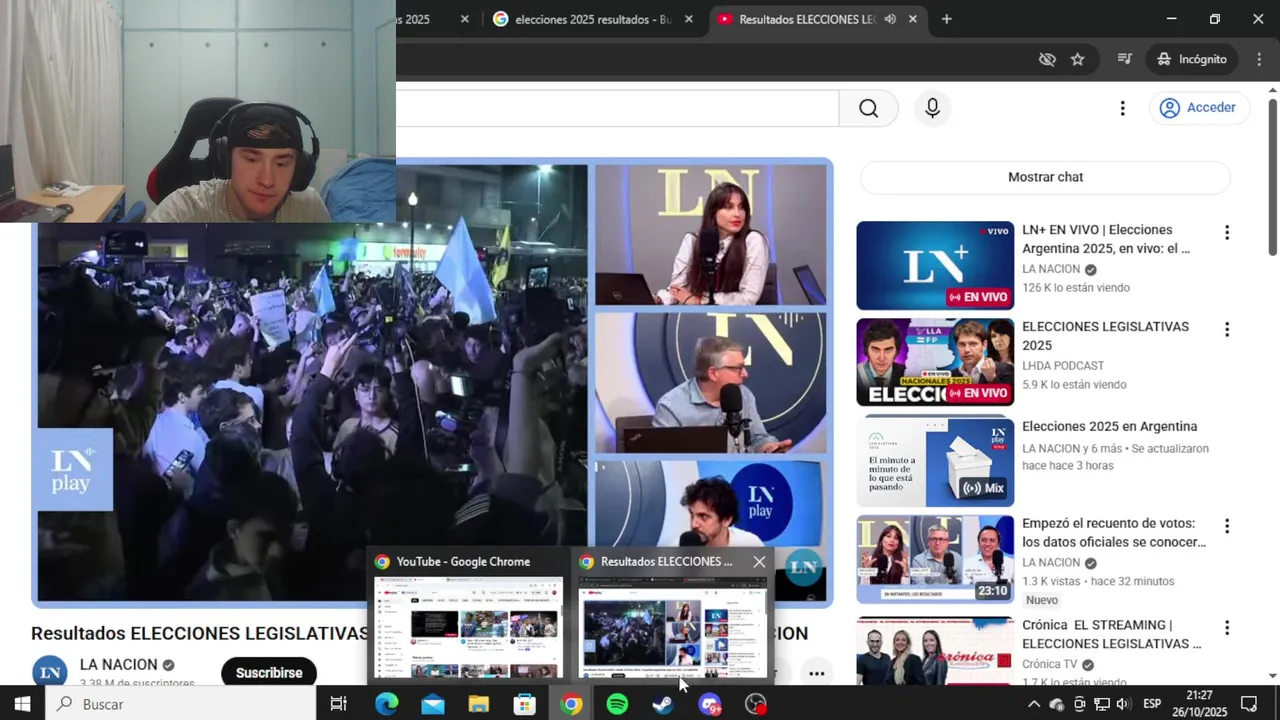Open 'Empezó el recuento de votos' thumbnail

(x=935, y=559)
